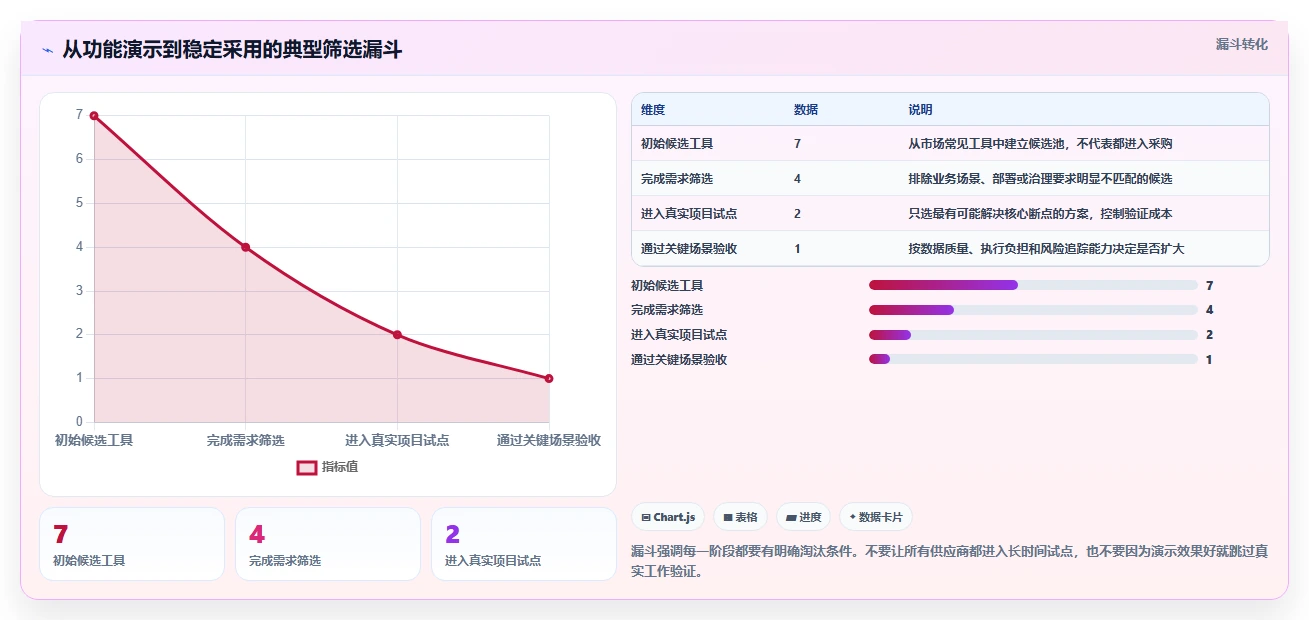Open the stat card showing 4 完成需求筛选
This screenshot has height=620, width=1309.
328,544
